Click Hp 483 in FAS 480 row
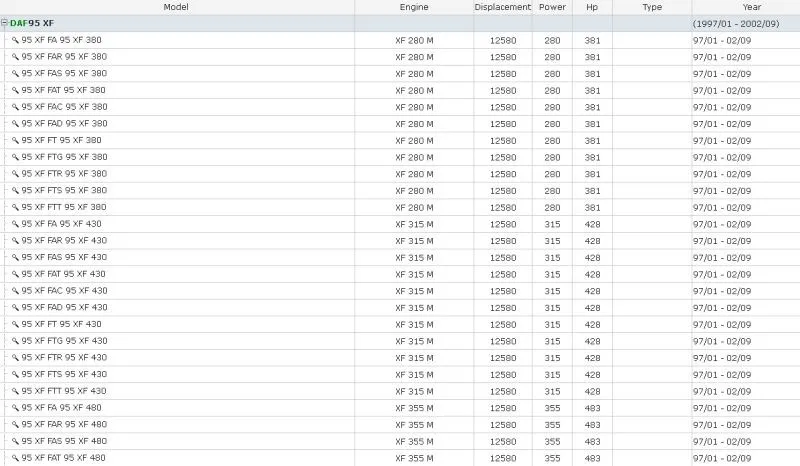 click(592, 442)
